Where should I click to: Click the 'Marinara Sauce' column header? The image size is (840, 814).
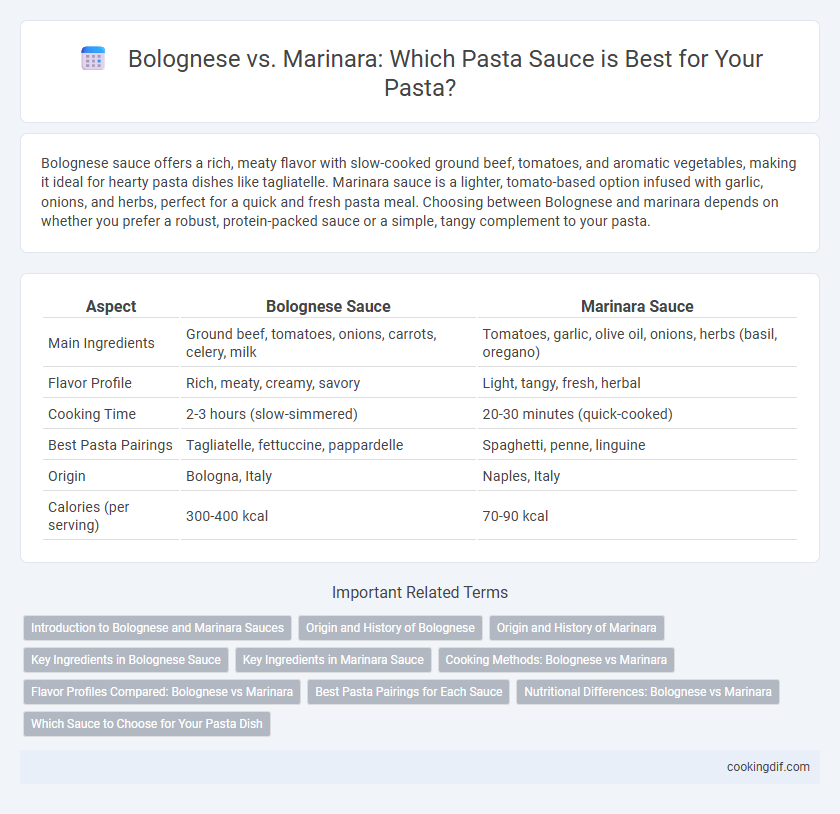tap(637, 306)
